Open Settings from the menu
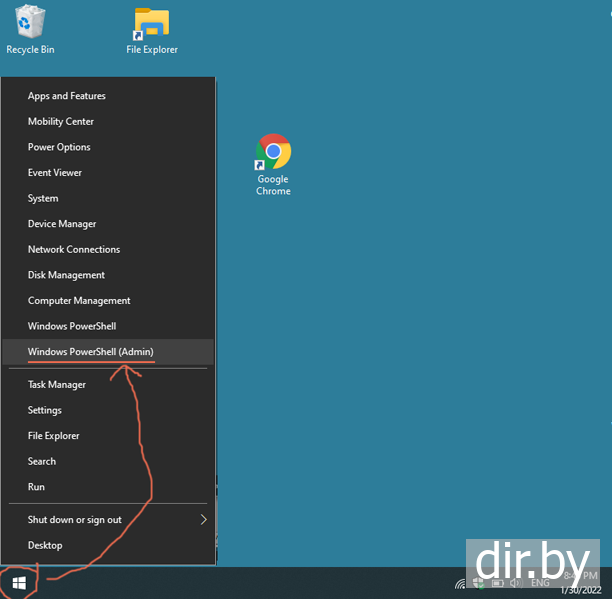 coord(108,410)
